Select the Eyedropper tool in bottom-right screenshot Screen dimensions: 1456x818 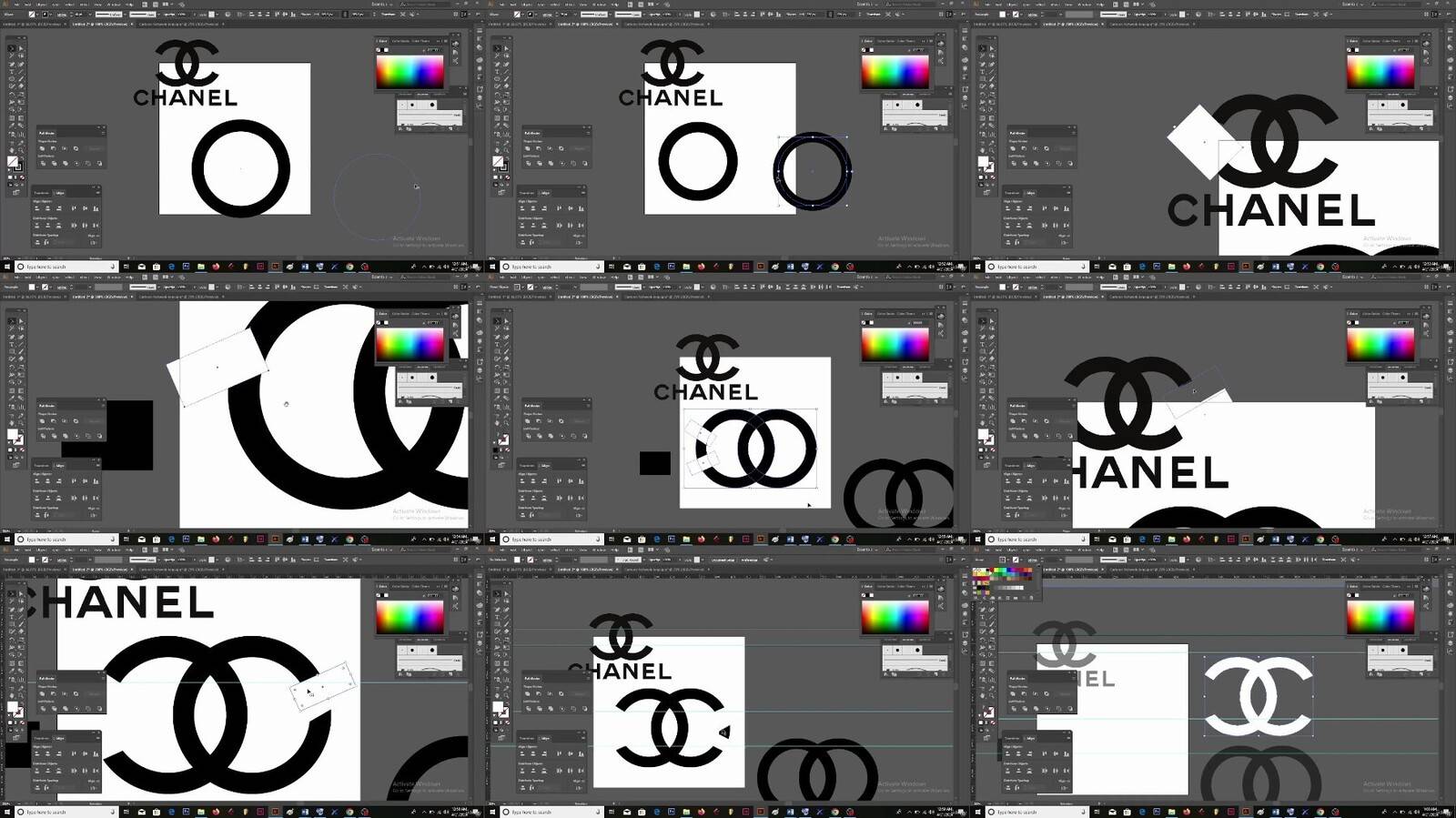pos(982,669)
